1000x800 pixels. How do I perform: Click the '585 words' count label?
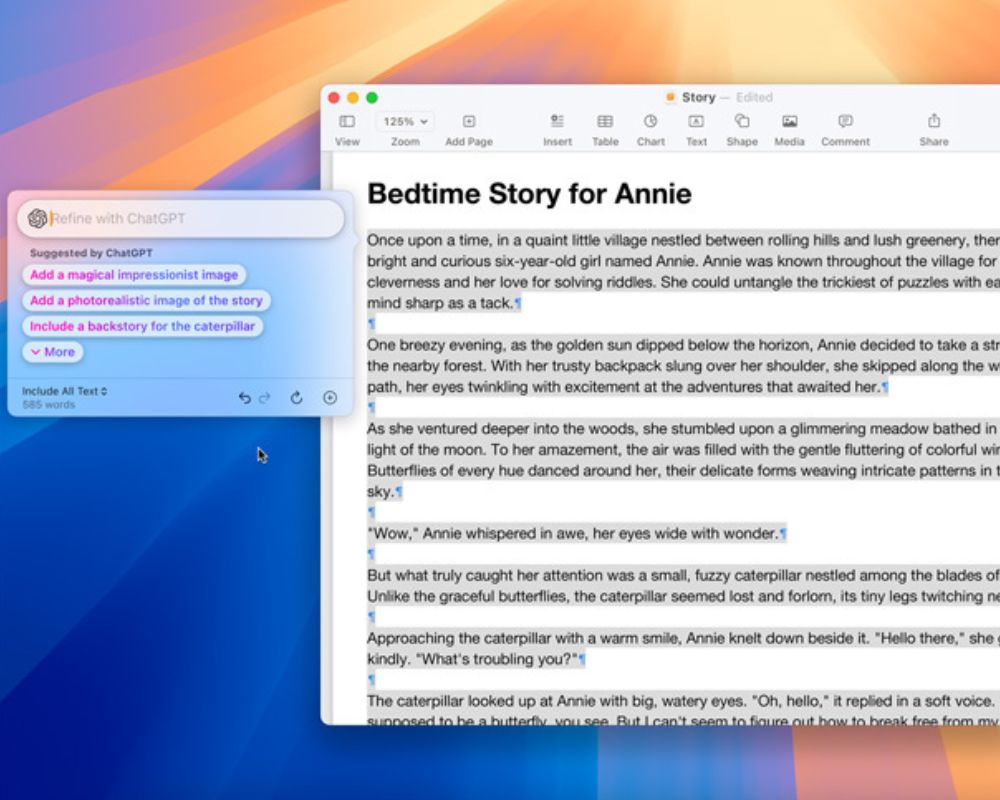pyautogui.click(x=48, y=404)
